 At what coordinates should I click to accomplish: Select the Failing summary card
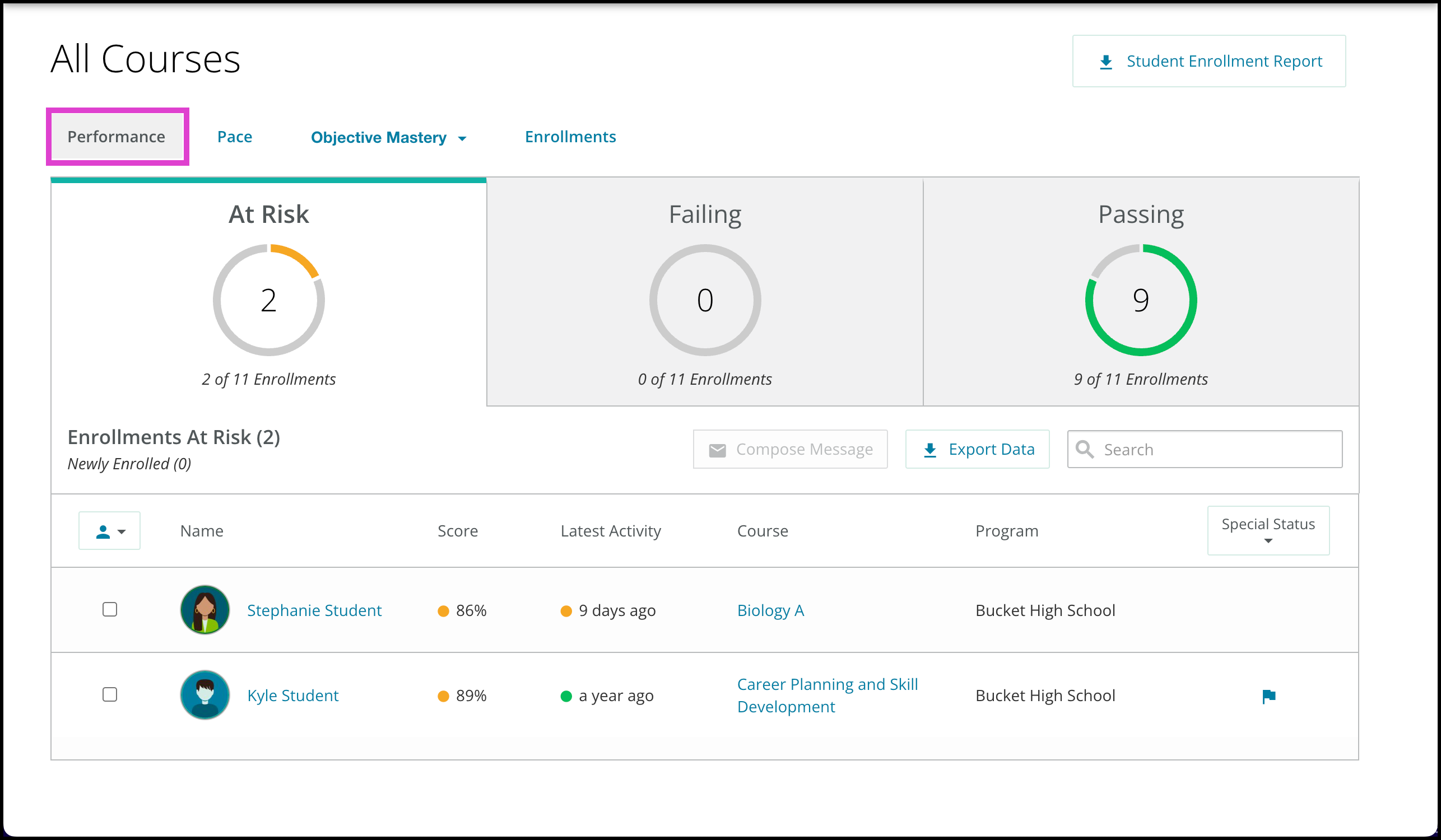click(x=705, y=292)
